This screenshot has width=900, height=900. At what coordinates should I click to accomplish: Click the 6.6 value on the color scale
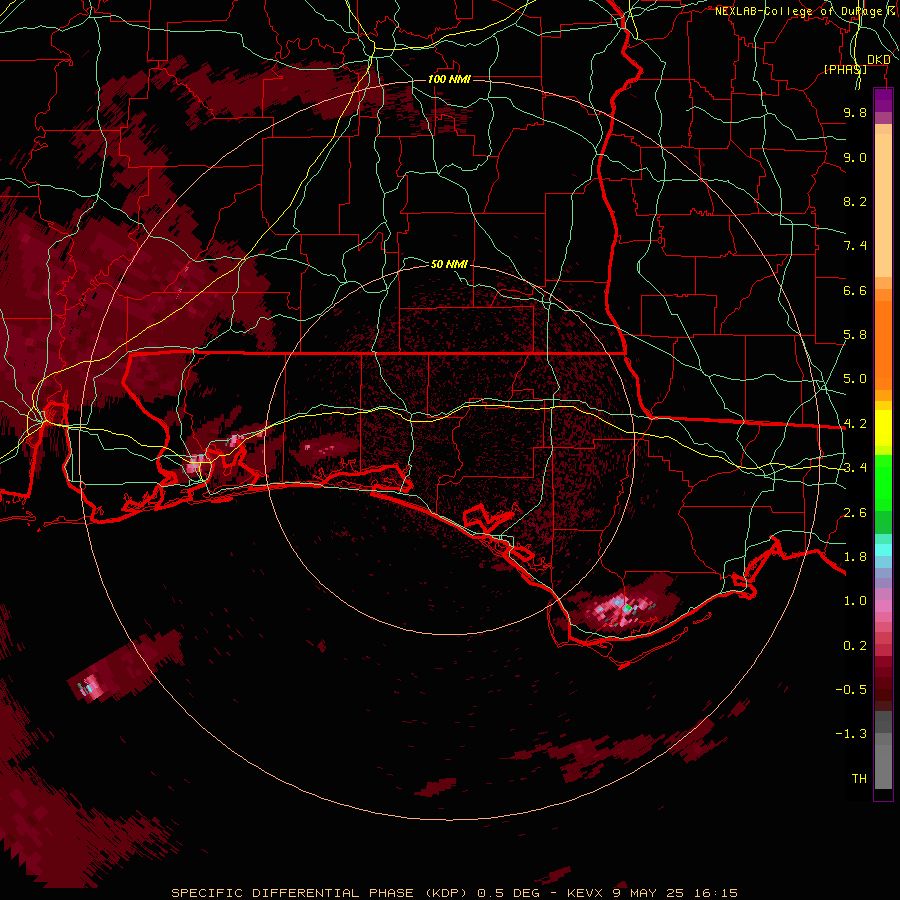pyautogui.click(x=855, y=290)
